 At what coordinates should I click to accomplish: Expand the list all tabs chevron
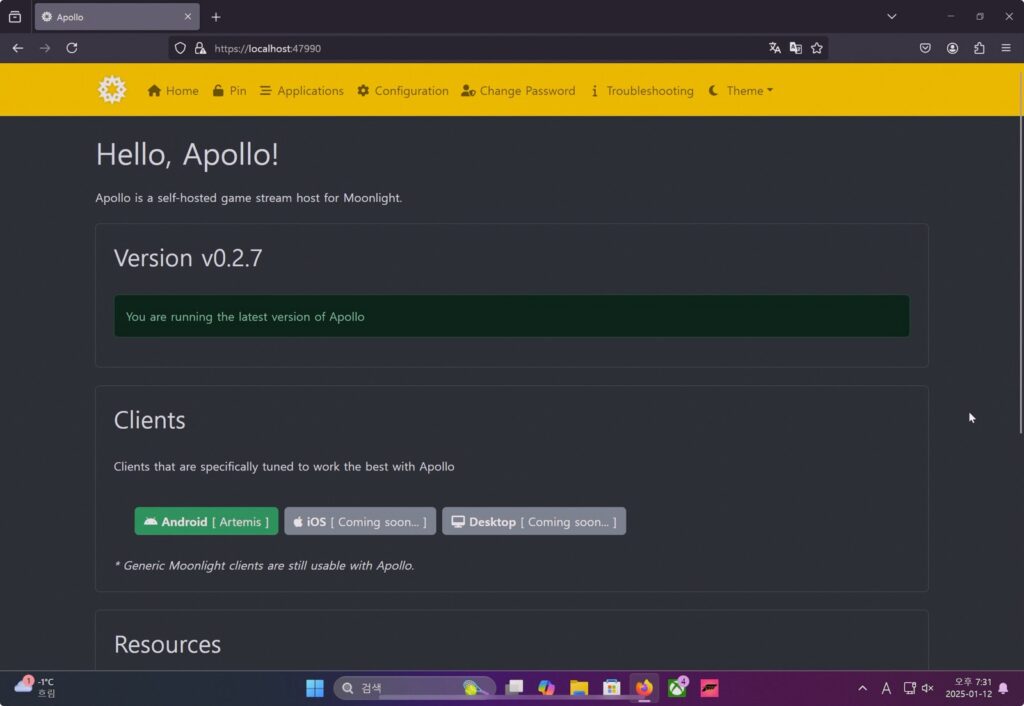pyautogui.click(x=891, y=17)
